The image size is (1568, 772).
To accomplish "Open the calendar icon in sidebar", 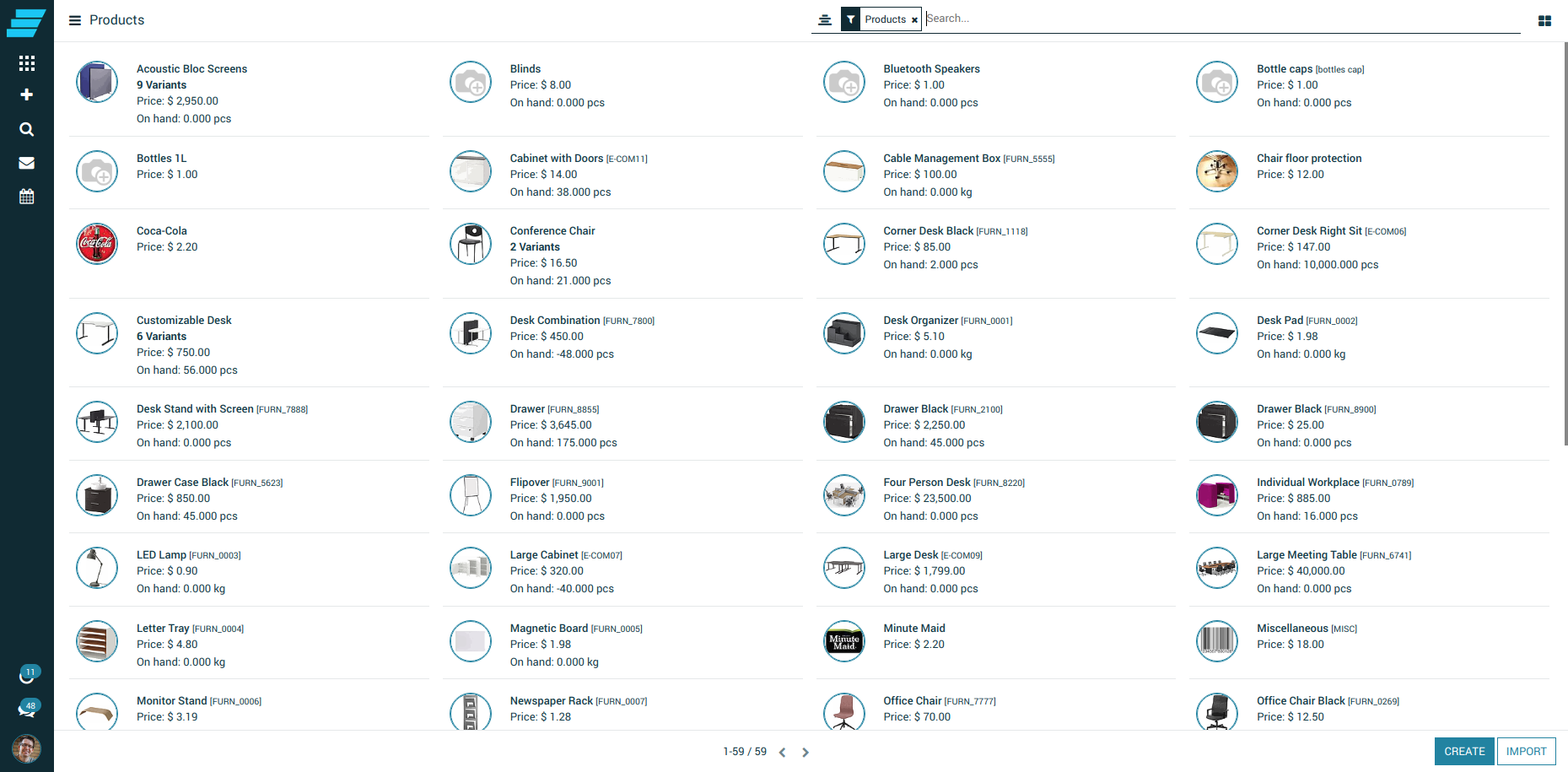I will click(27, 197).
